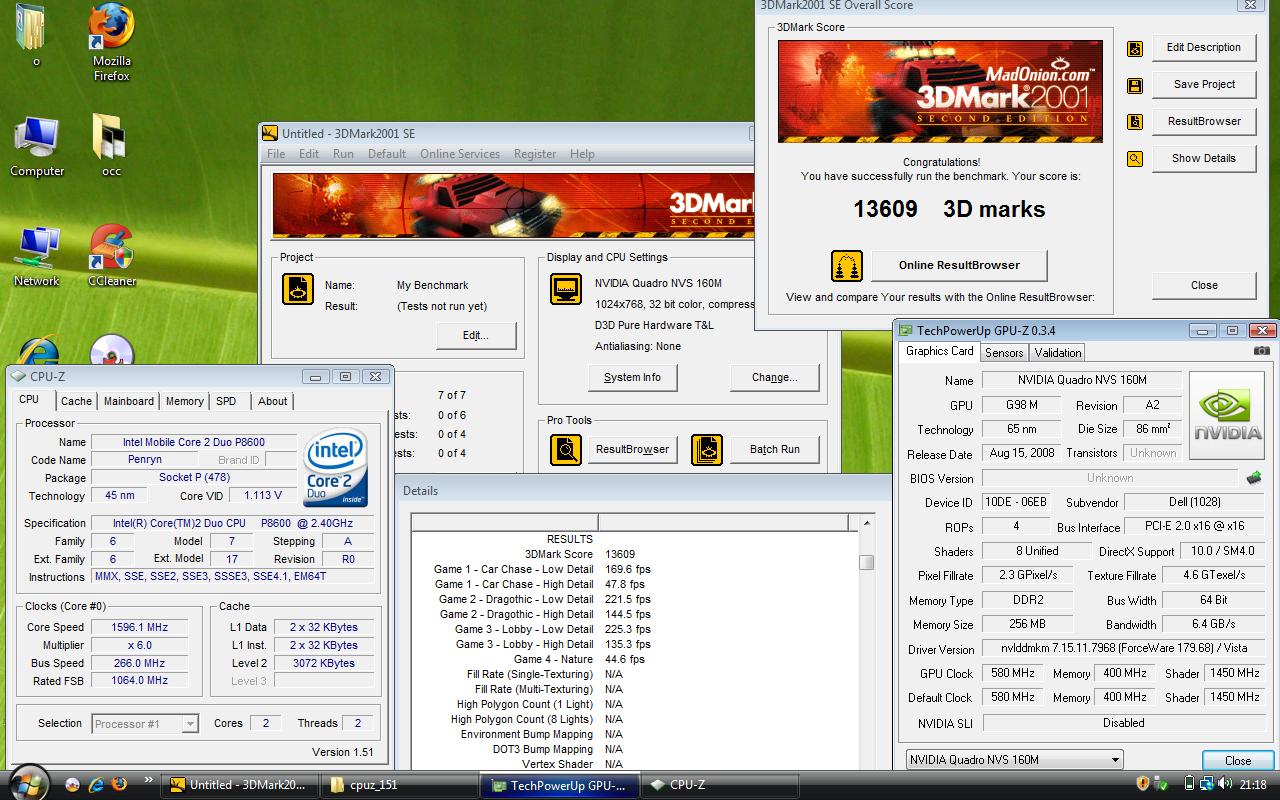This screenshot has height=800, width=1280.
Task: Take a GPU-Z screenshot with camera icon
Action: [1262, 351]
